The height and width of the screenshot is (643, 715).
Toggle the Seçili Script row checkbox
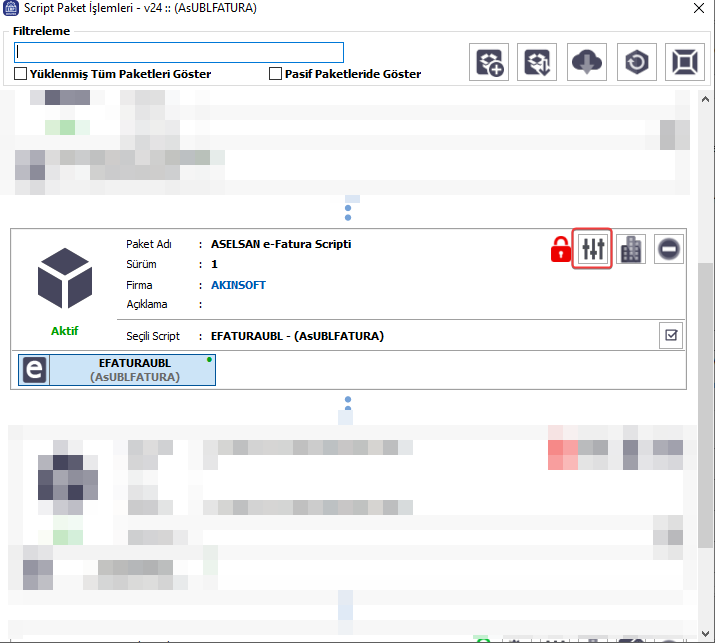point(669,336)
